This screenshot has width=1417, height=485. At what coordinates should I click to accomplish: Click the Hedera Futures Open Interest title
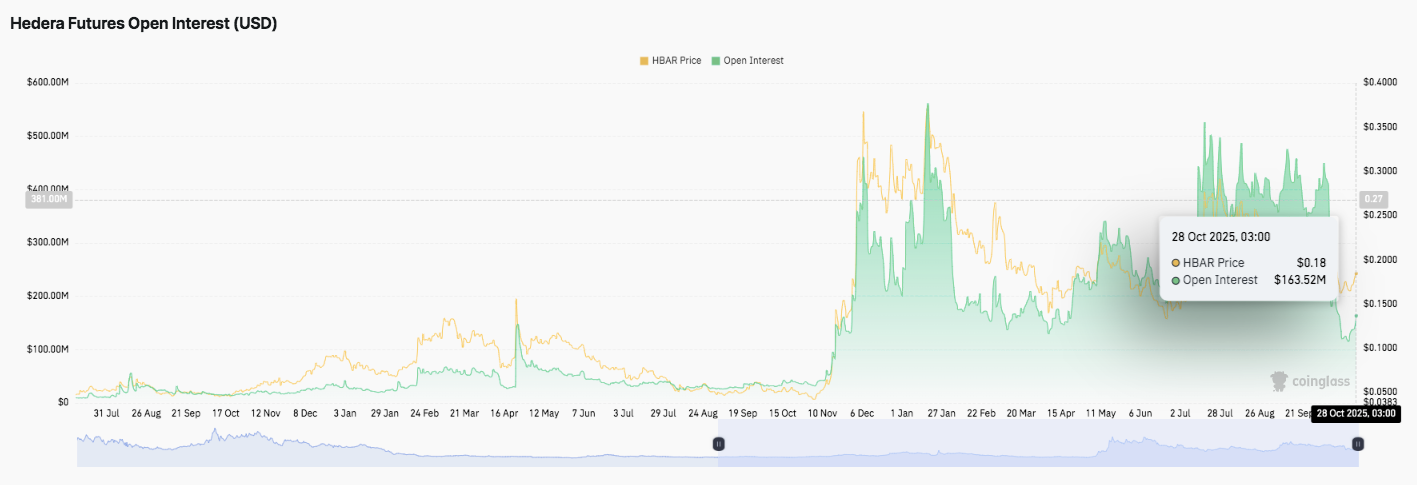143,24
